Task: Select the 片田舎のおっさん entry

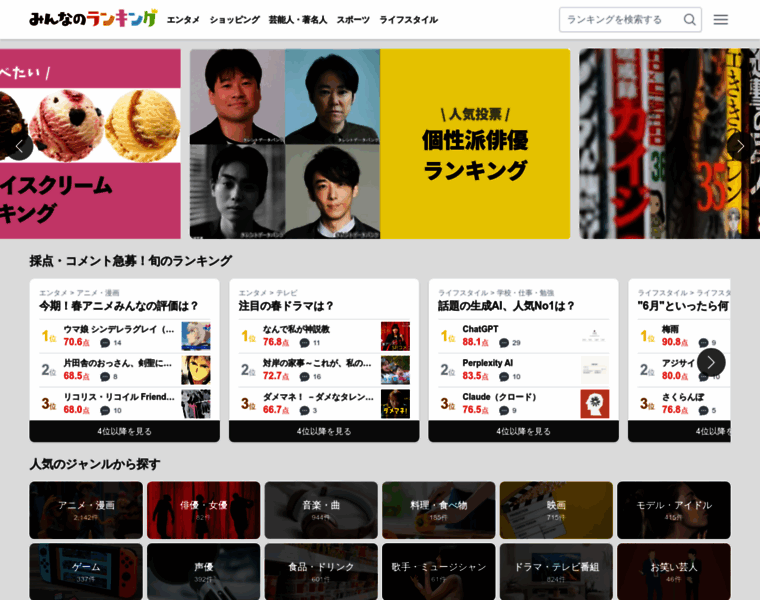Action: 125,370
